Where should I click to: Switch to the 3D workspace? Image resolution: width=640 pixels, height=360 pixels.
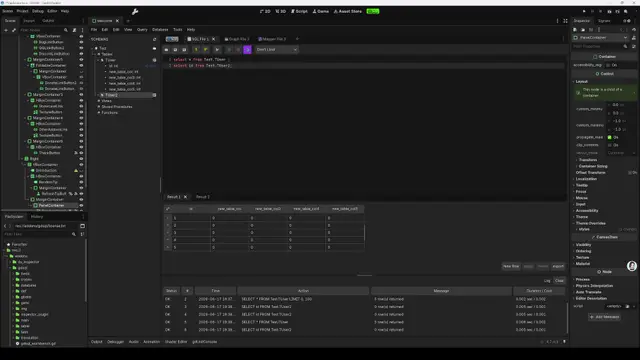tap(280, 11)
